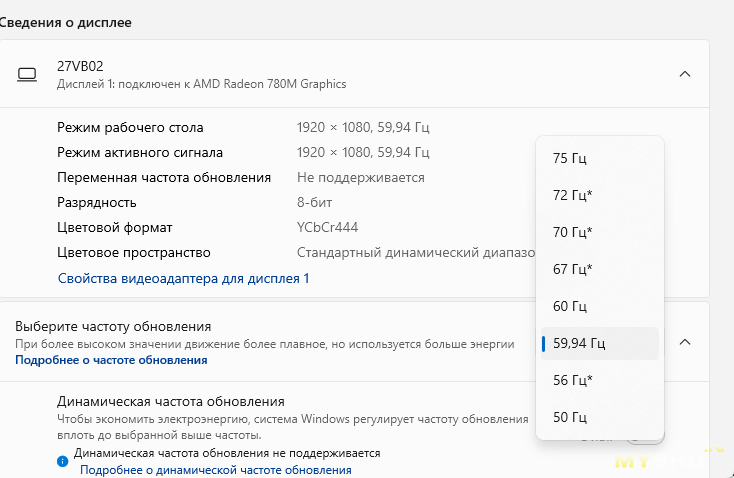Image resolution: width=734 pixels, height=478 pixels.
Task: Click the blue info icon about dynamic refresh rate
Action: 62,461
